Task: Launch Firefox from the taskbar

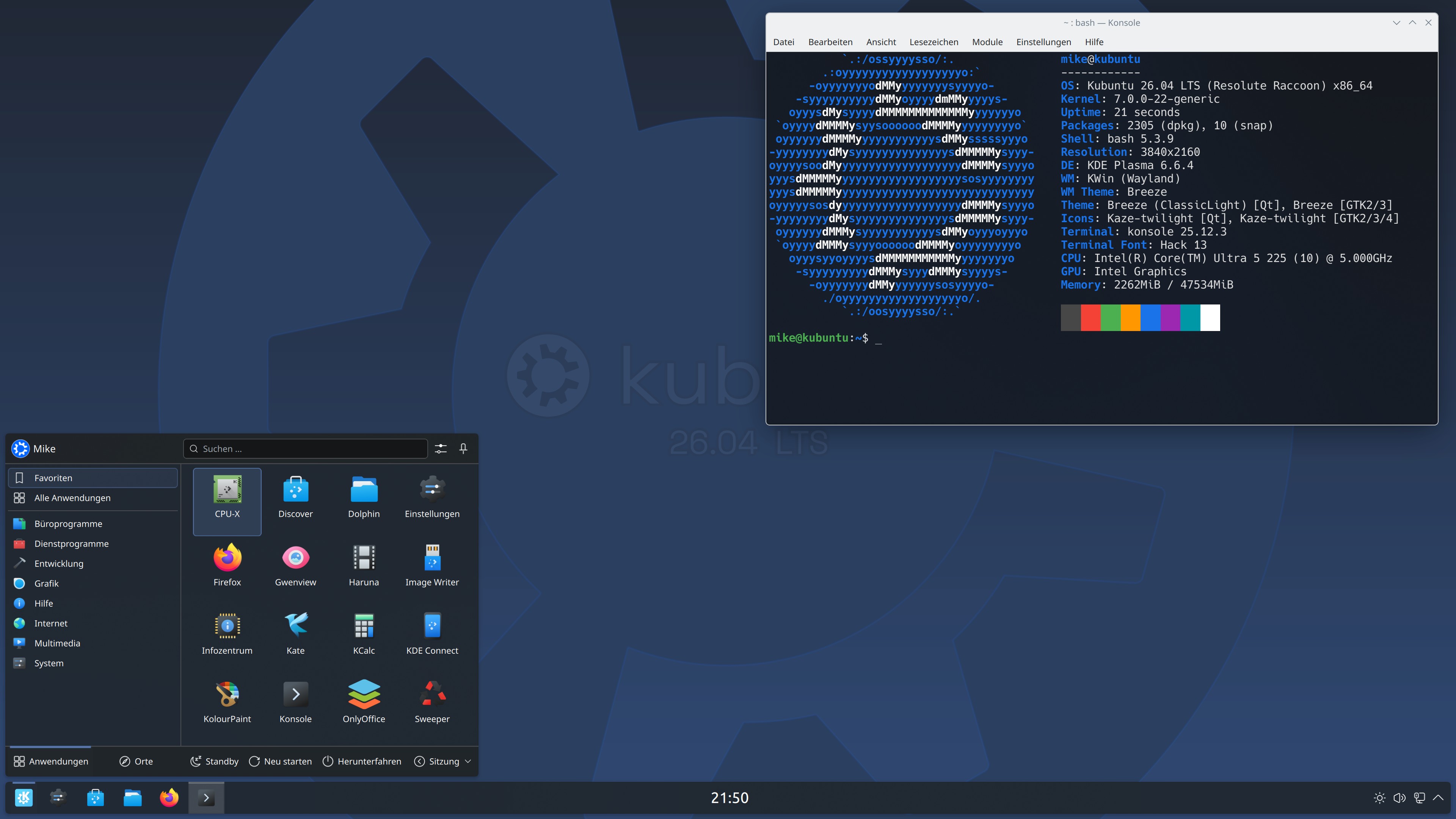Action: [x=169, y=797]
